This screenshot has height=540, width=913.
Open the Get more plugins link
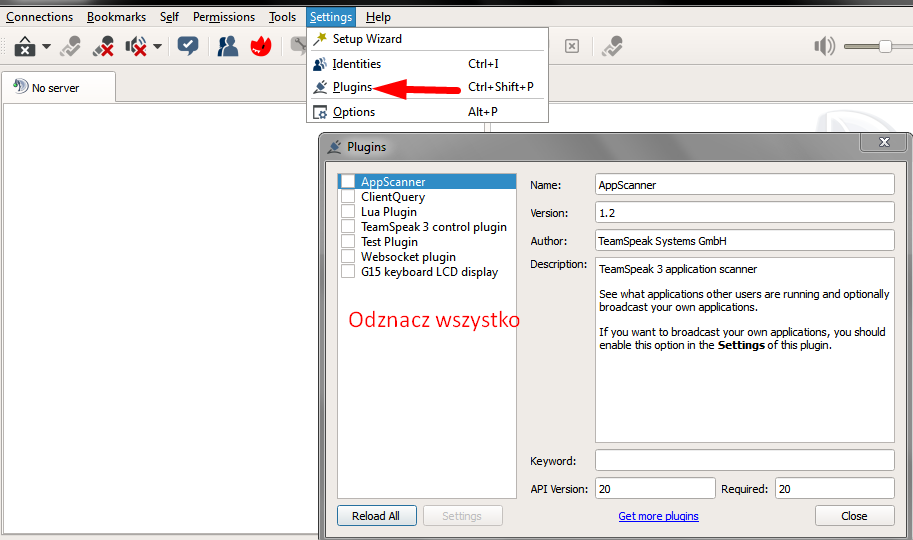tap(659, 516)
